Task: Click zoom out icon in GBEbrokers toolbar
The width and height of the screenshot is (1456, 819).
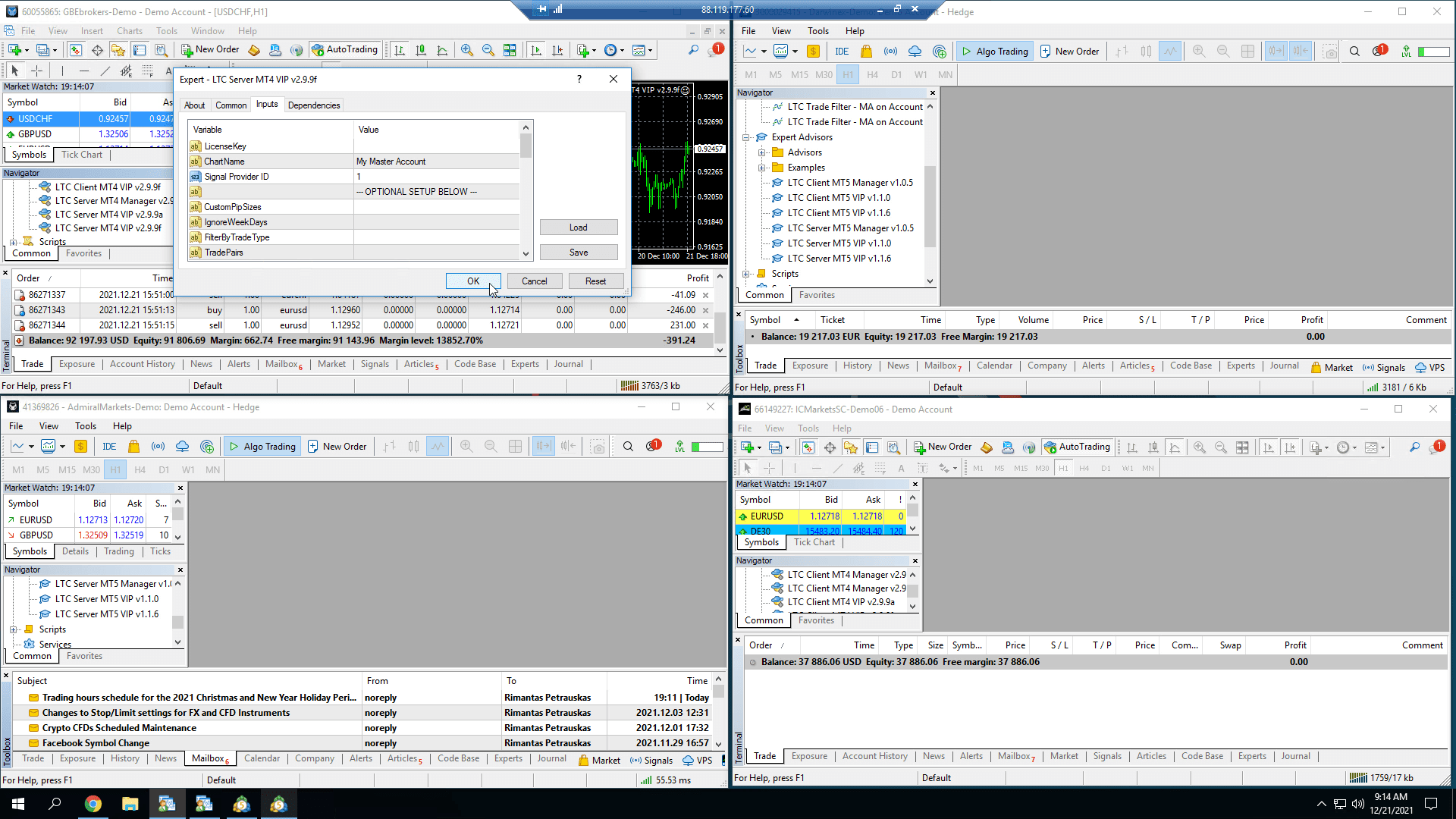Action: coord(488,50)
